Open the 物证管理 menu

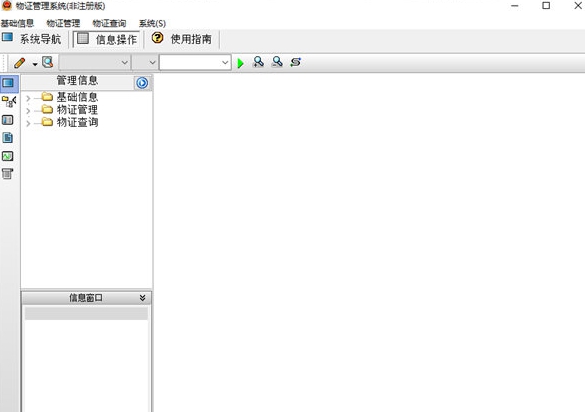pos(63,23)
